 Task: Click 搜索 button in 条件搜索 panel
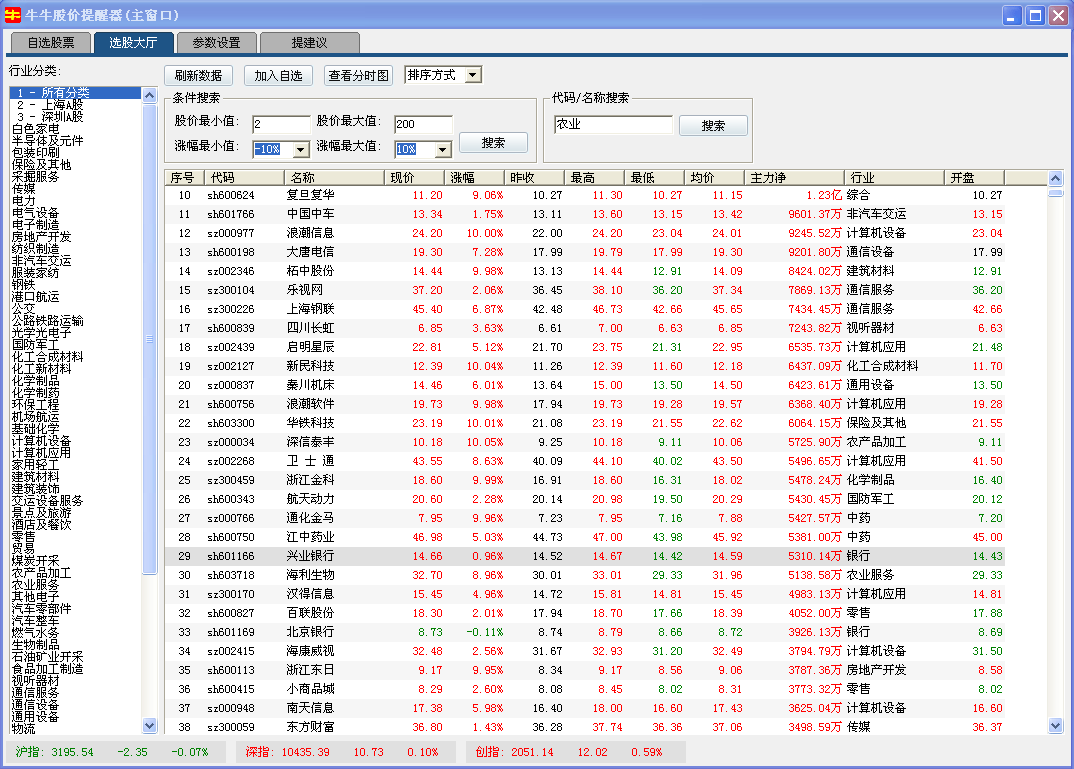tap(493, 143)
